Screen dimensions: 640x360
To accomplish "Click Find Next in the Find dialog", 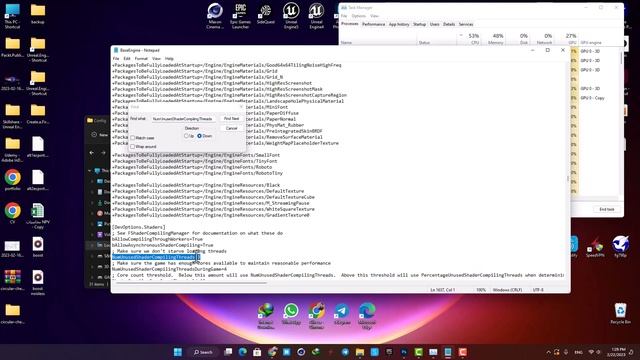I will point(231,119).
